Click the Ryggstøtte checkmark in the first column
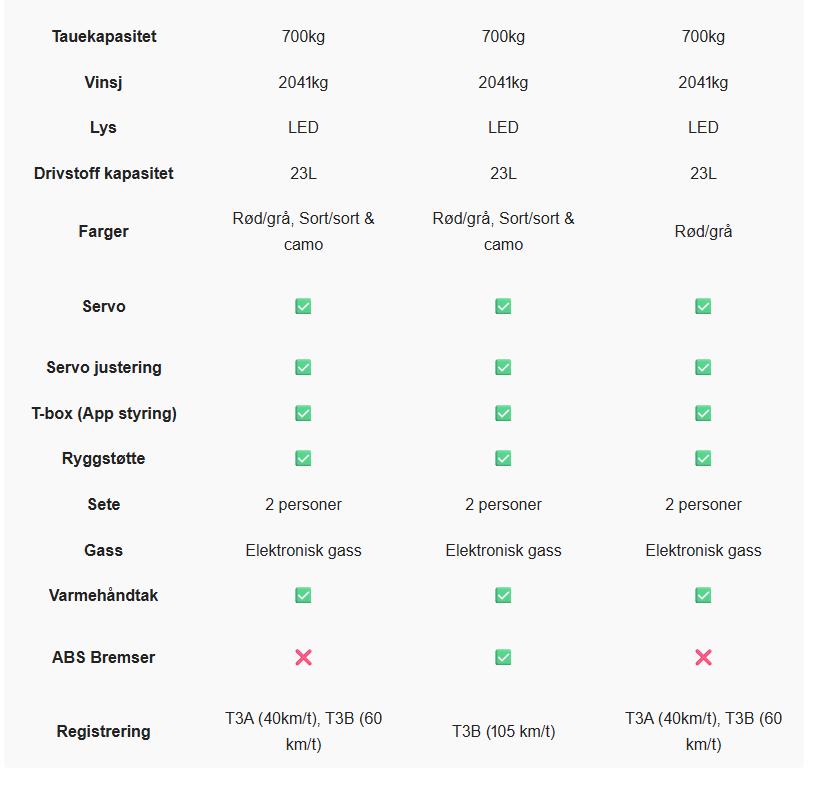820x797 pixels. 303,458
